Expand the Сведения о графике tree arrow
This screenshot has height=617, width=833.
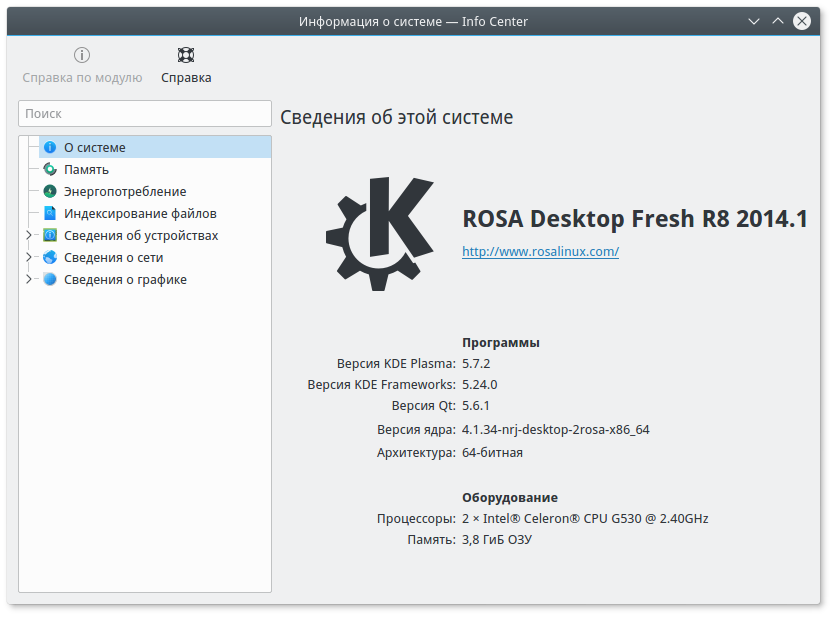pos(29,280)
